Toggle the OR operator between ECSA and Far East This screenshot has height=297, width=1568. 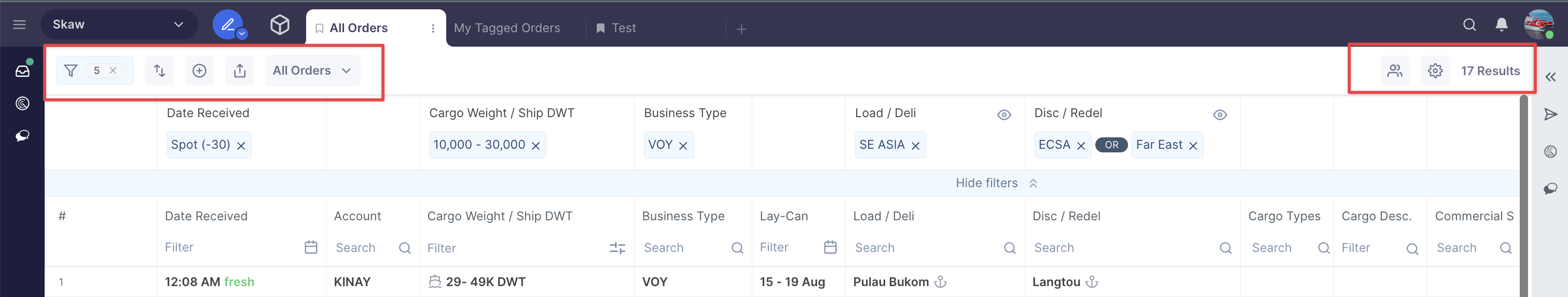pyautogui.click(x=1111, y=145)
